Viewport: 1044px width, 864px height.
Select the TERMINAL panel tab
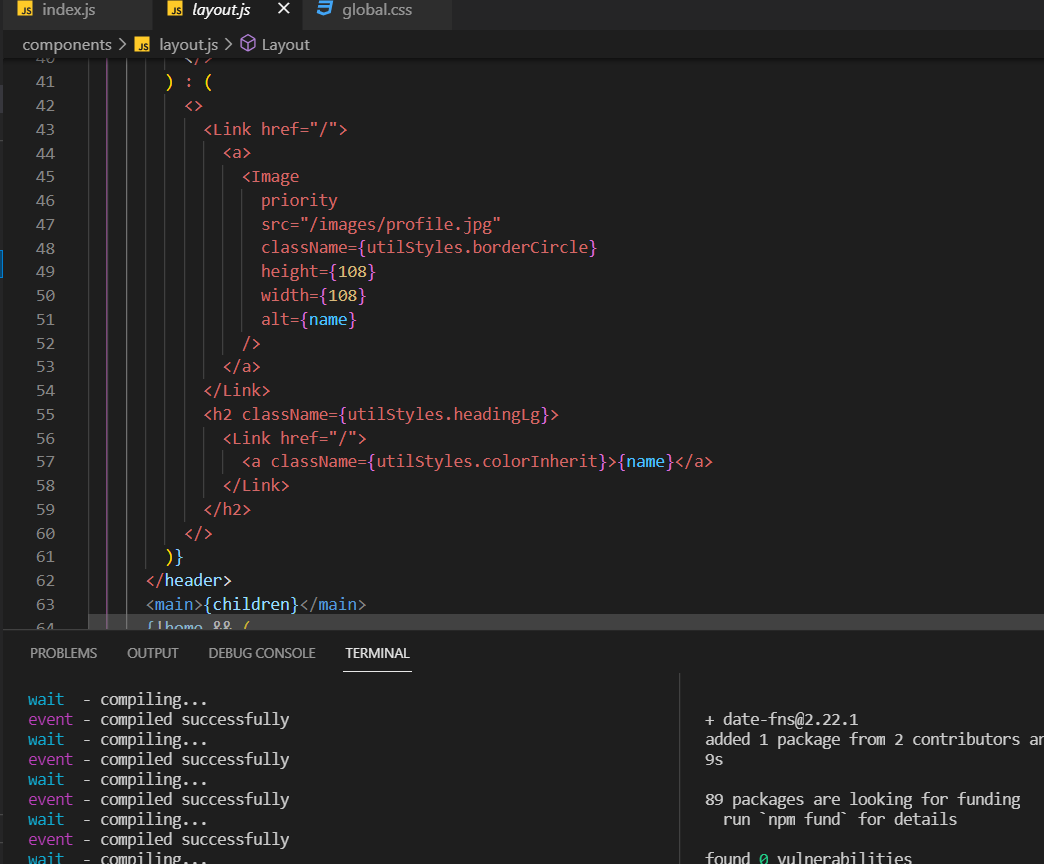click(x=377, y=653)
